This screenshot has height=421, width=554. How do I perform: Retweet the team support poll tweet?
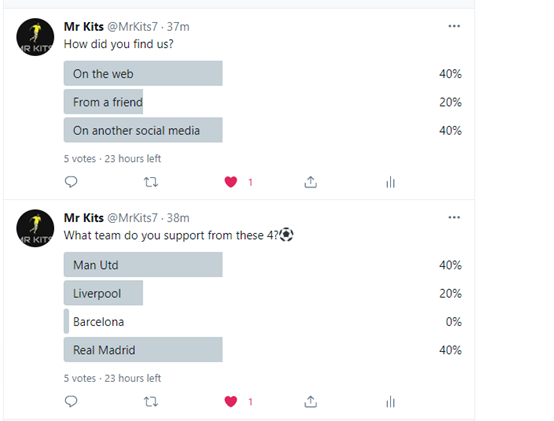pos(151,402)
